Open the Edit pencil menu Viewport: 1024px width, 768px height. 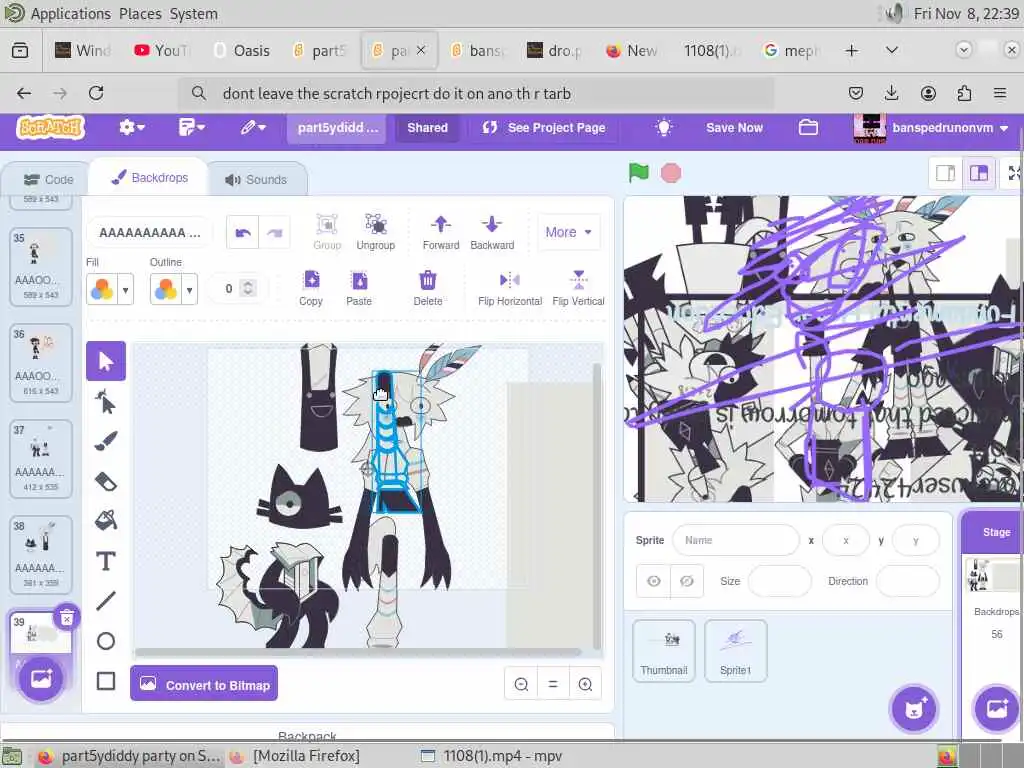(252, 127)
